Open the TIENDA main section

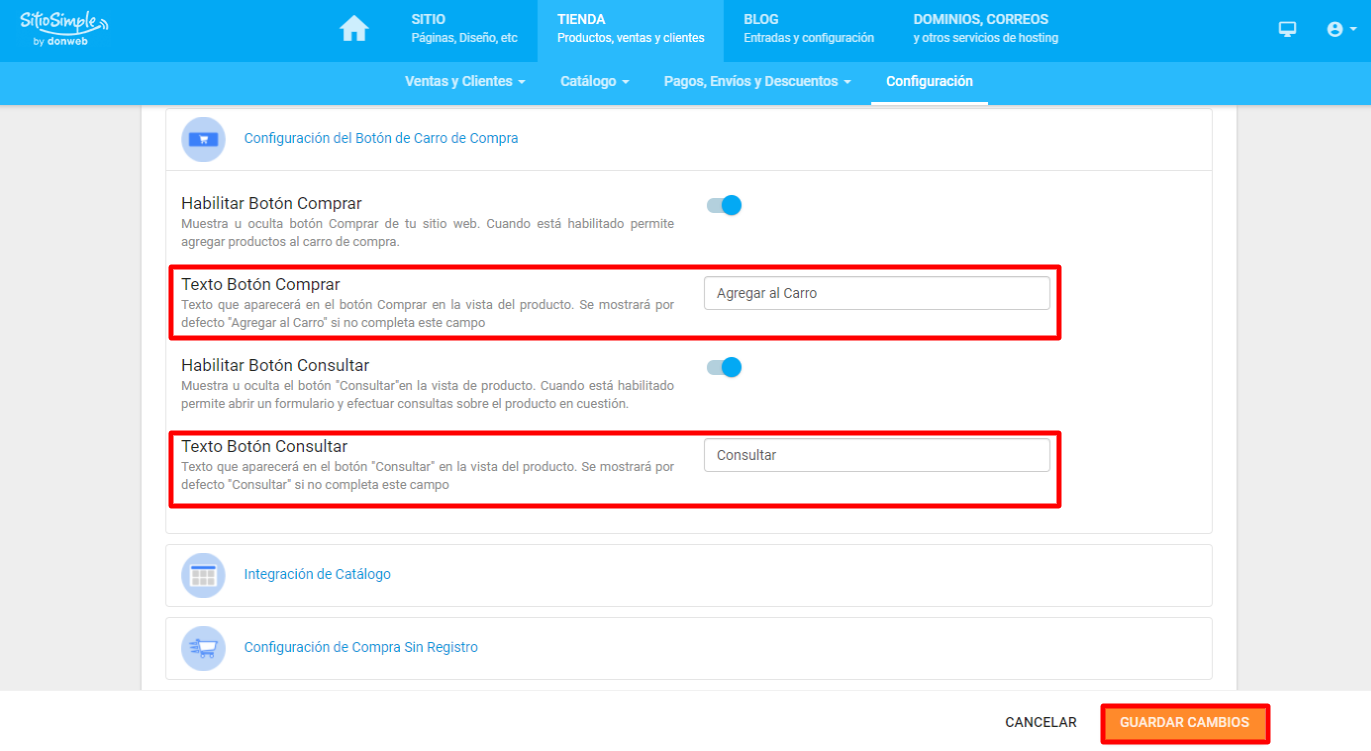coord(631,29)
